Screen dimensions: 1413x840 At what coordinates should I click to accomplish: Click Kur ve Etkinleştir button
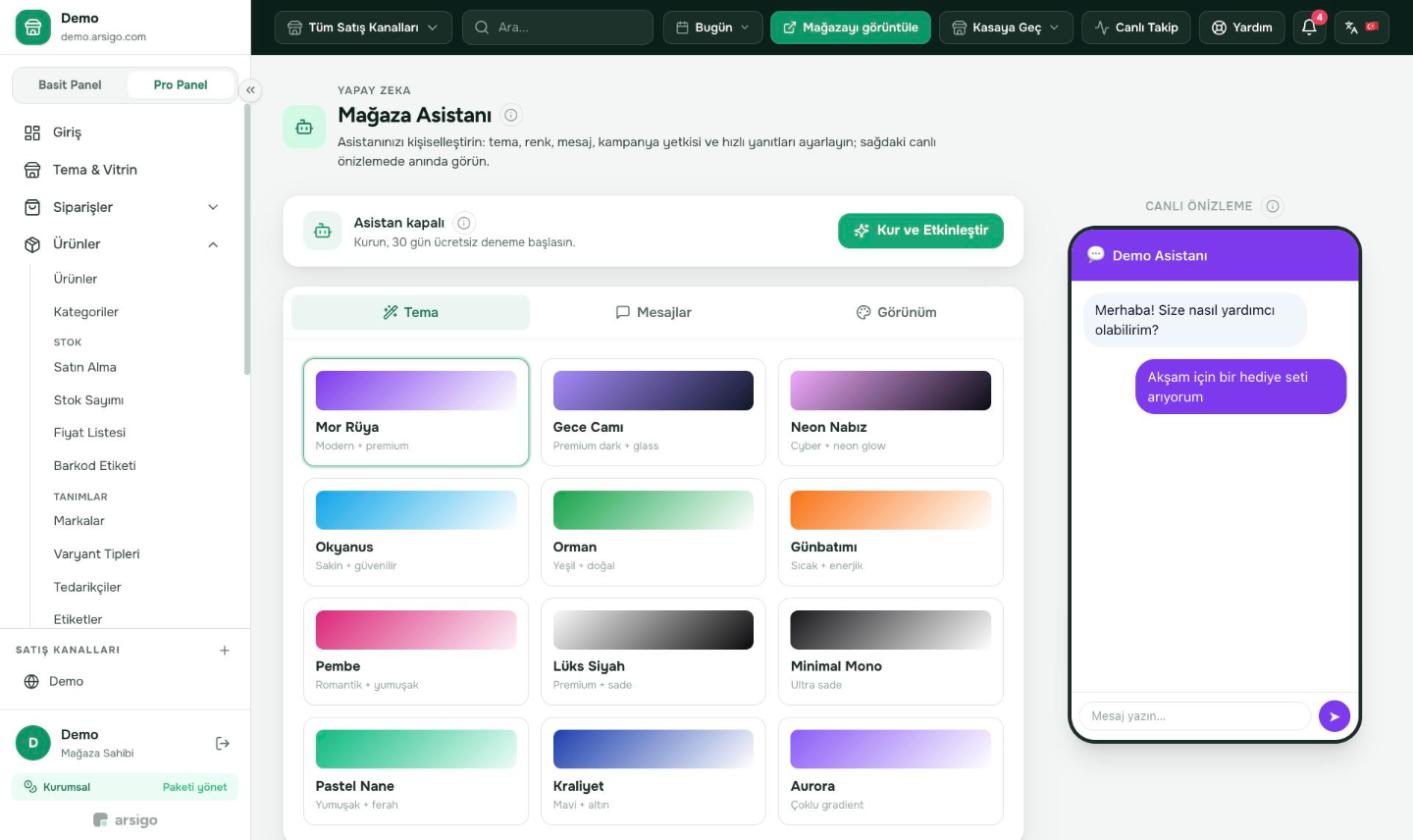click(921, 231)
